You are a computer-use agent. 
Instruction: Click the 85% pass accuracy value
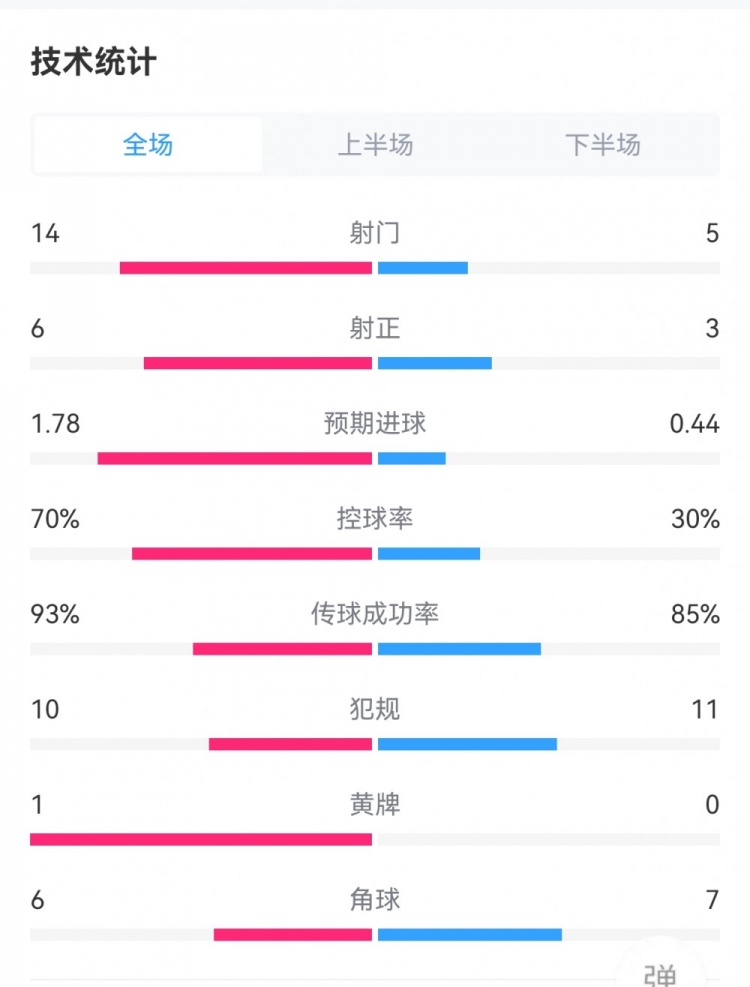[x=697, y=614]
